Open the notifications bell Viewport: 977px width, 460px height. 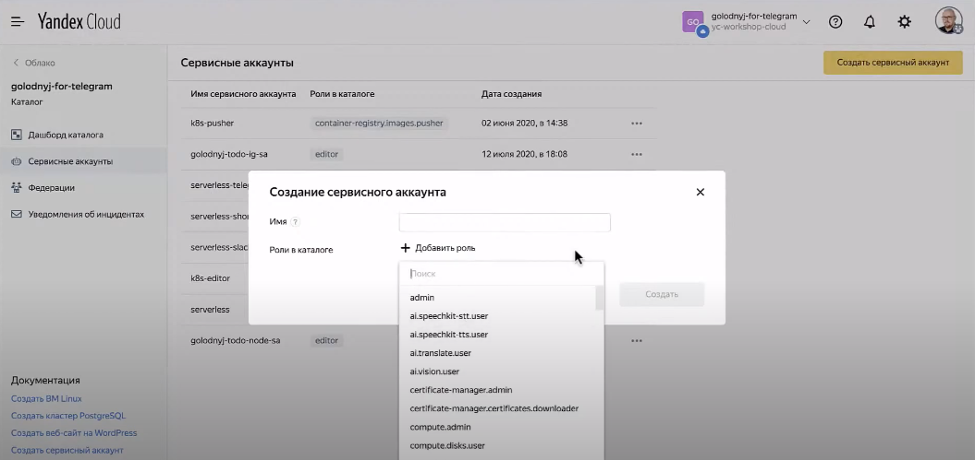coord(869,22)
